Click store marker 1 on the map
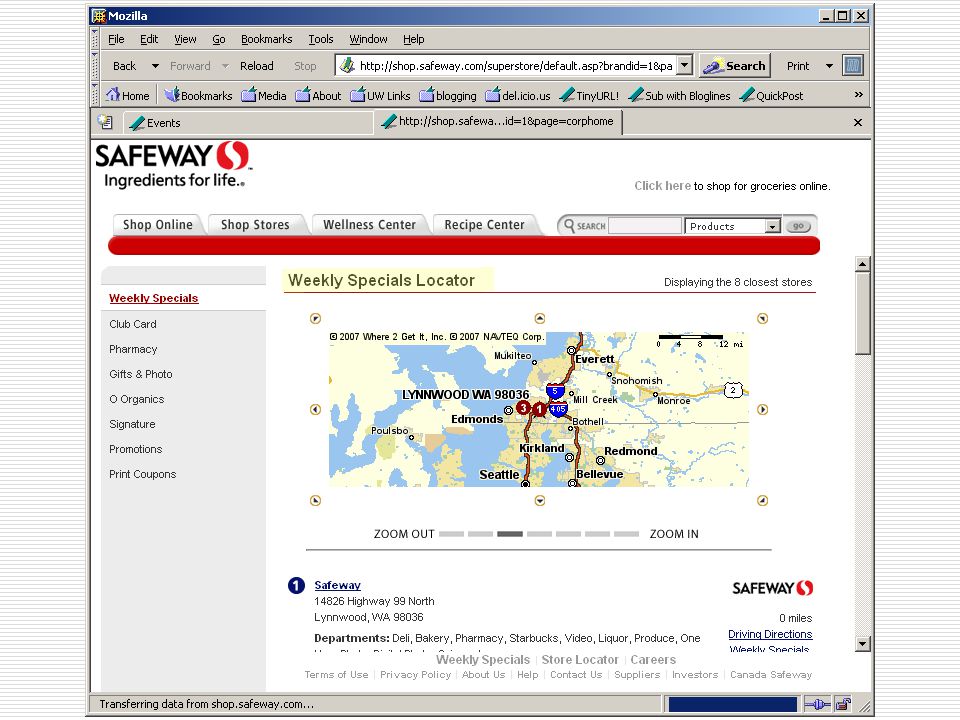 pos(539,410)
